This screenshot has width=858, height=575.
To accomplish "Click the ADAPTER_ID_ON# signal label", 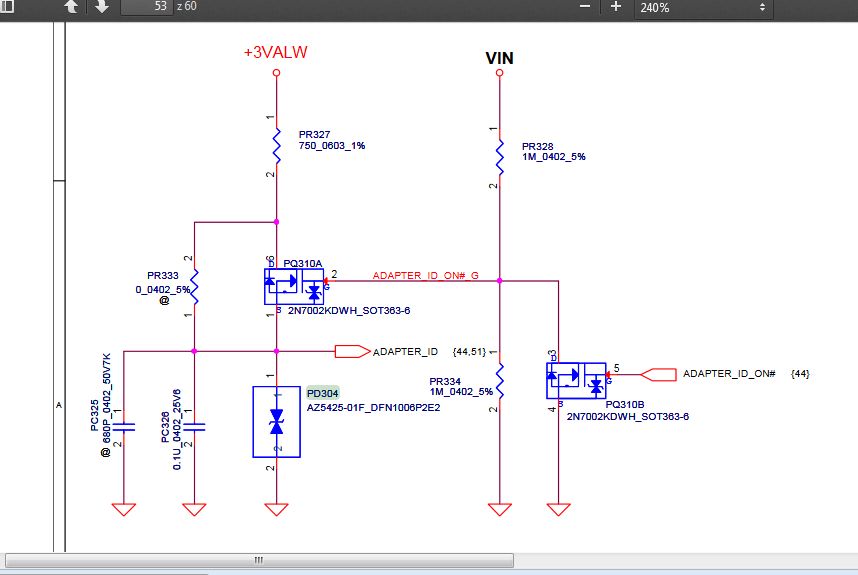I will pos(729,374).
